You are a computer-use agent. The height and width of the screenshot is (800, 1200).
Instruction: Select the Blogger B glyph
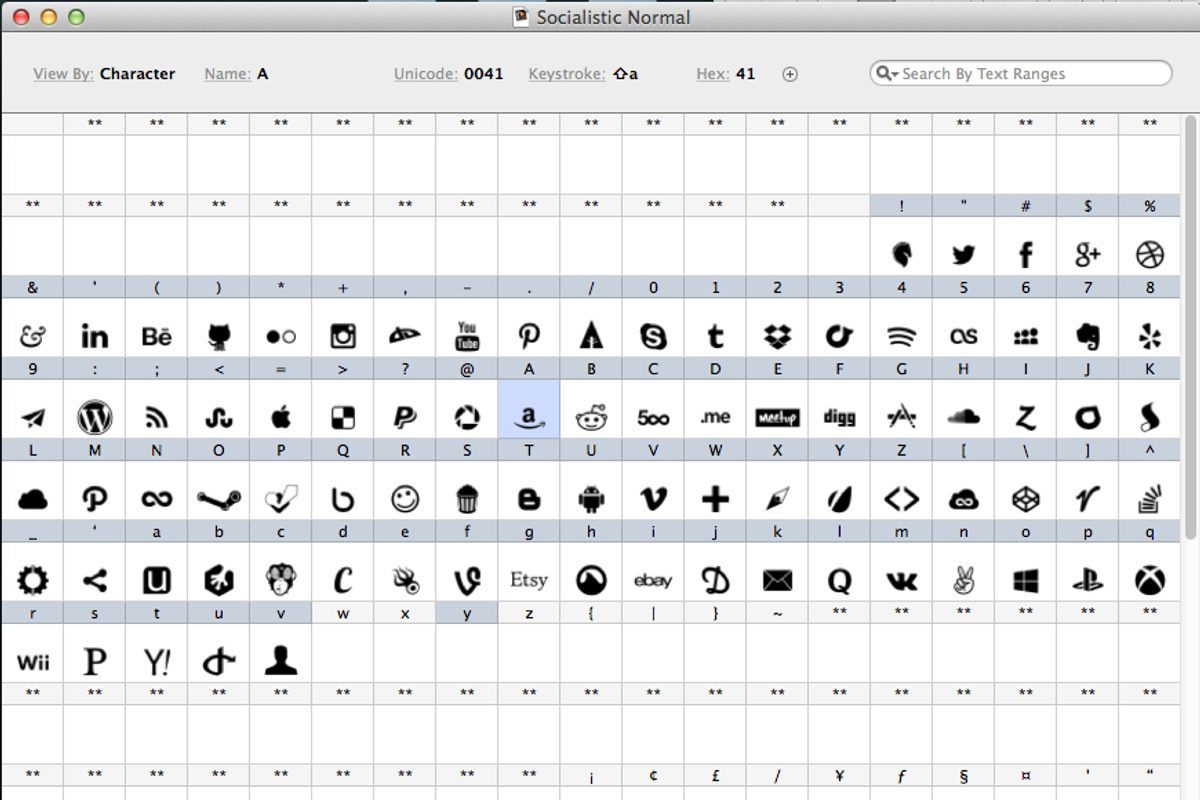coord(529,498)
